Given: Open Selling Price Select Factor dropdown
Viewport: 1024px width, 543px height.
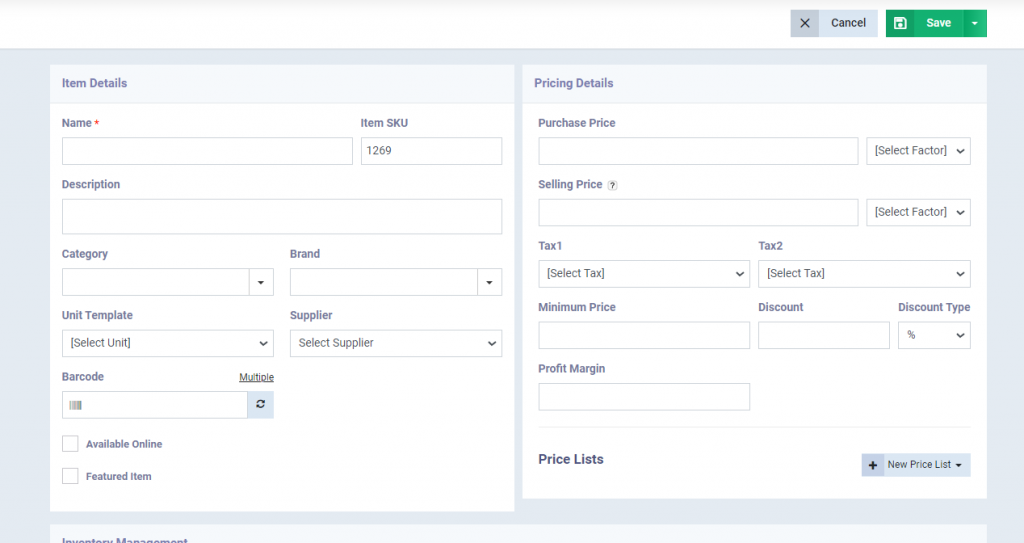Looking at the screenshot, I should (x=918, y=212).
